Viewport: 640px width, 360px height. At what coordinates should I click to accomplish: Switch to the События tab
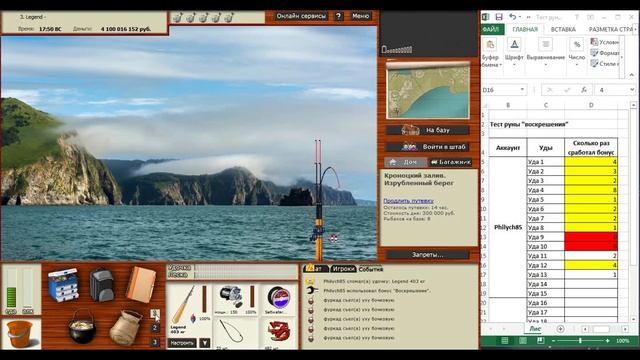pyautogui.click(x=371, y=269)
